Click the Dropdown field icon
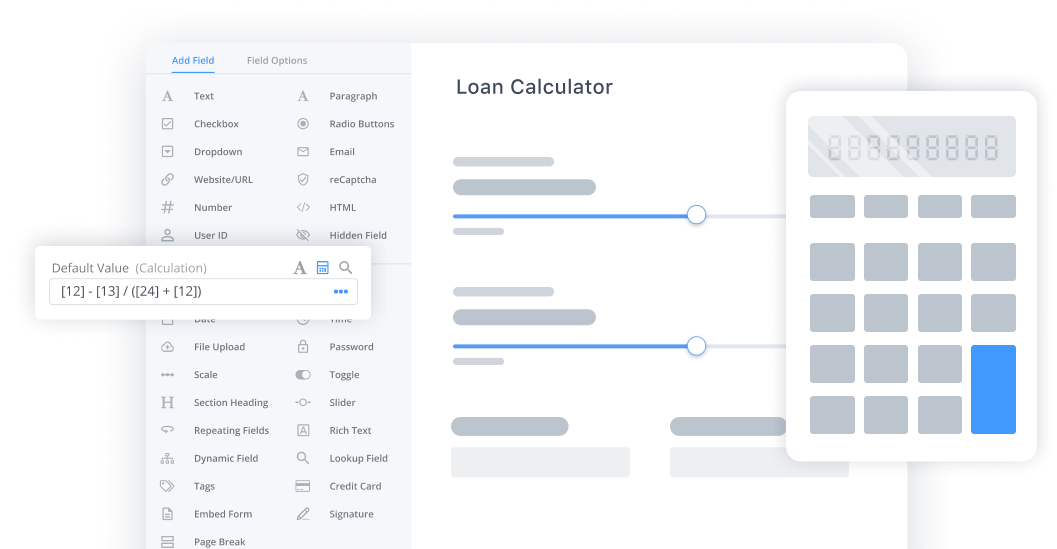The image size is (1057, 549). [167, 152]
